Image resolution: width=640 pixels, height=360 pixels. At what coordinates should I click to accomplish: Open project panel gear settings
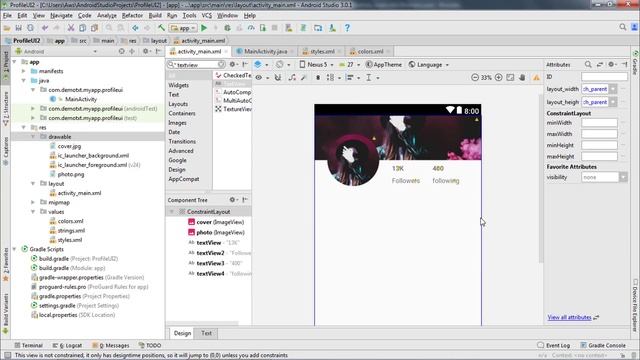[146, 51]
